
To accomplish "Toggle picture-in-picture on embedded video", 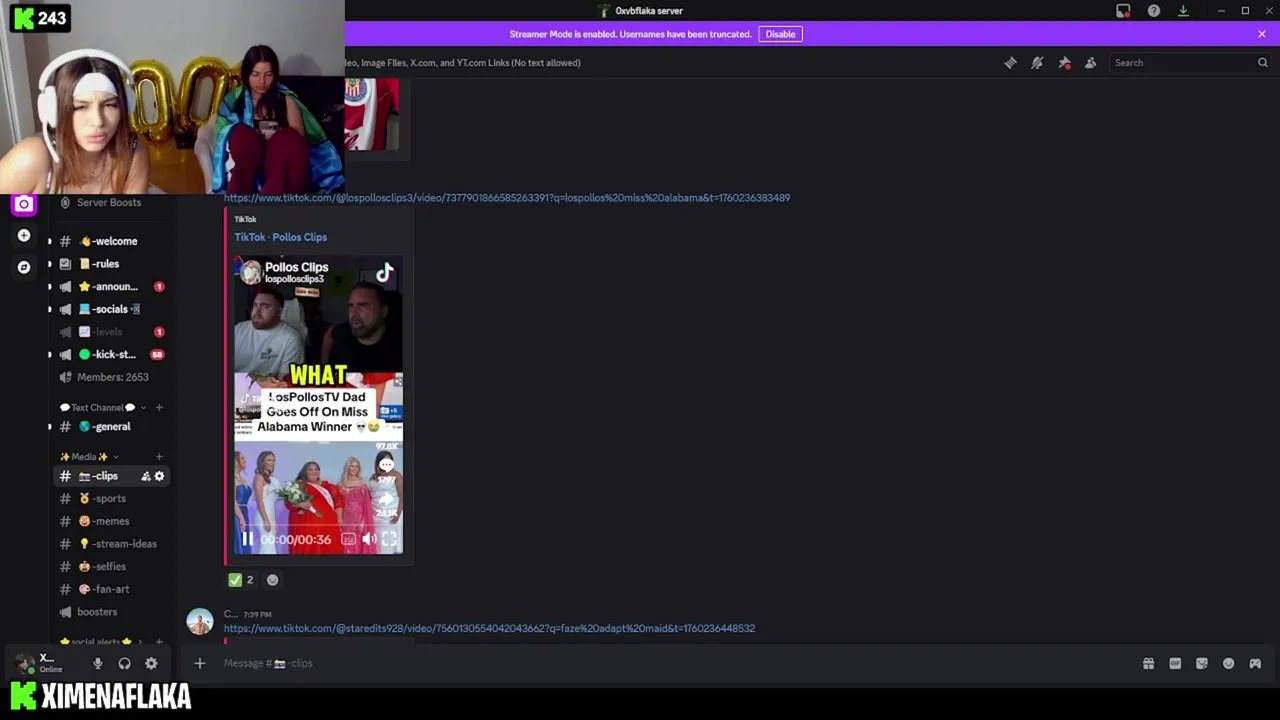I will [348, 539].
